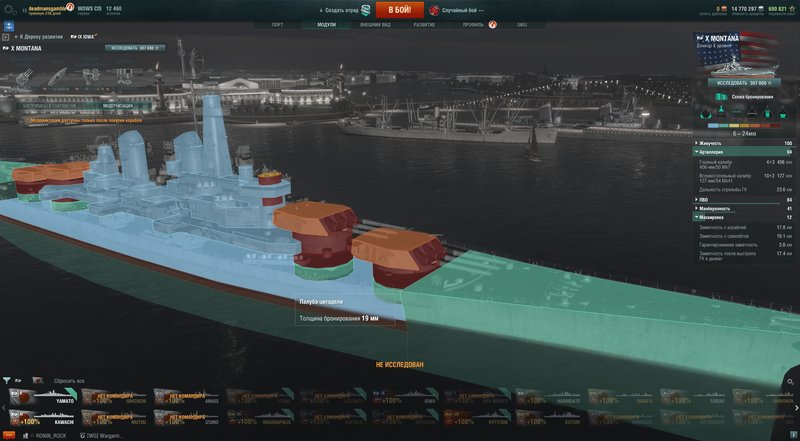Switch to the ПОРТ tab

(278, 24)
